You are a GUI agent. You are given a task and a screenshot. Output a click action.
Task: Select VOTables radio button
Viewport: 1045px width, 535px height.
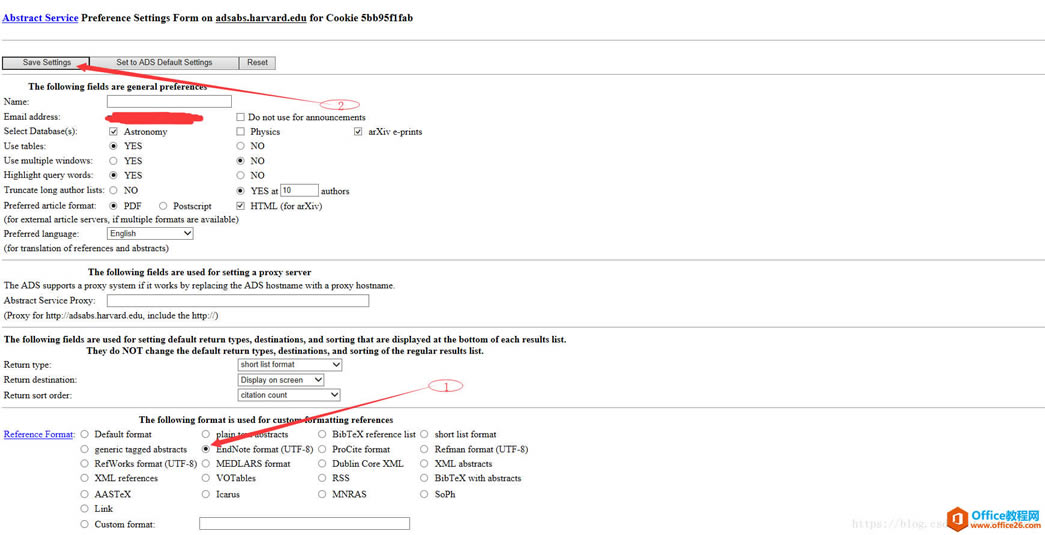click(x=206, y=478)
